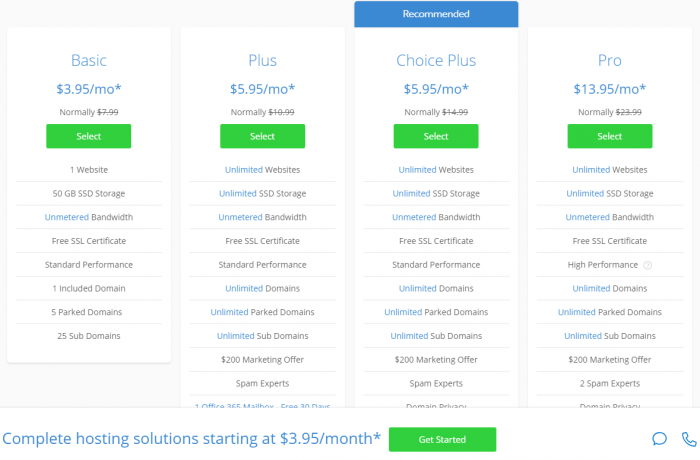Click the phone call icon
This screenshot has width=700, height=460.
pyautogui.click(x=688, y=438)
